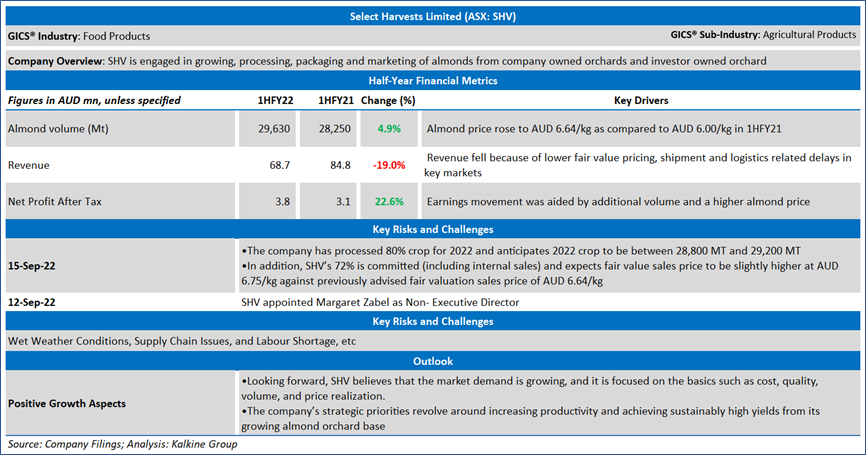This screenshot has width=866, height=455.
Task: Click the company's strategic priorities bullet
Action: tap(530, 419)
